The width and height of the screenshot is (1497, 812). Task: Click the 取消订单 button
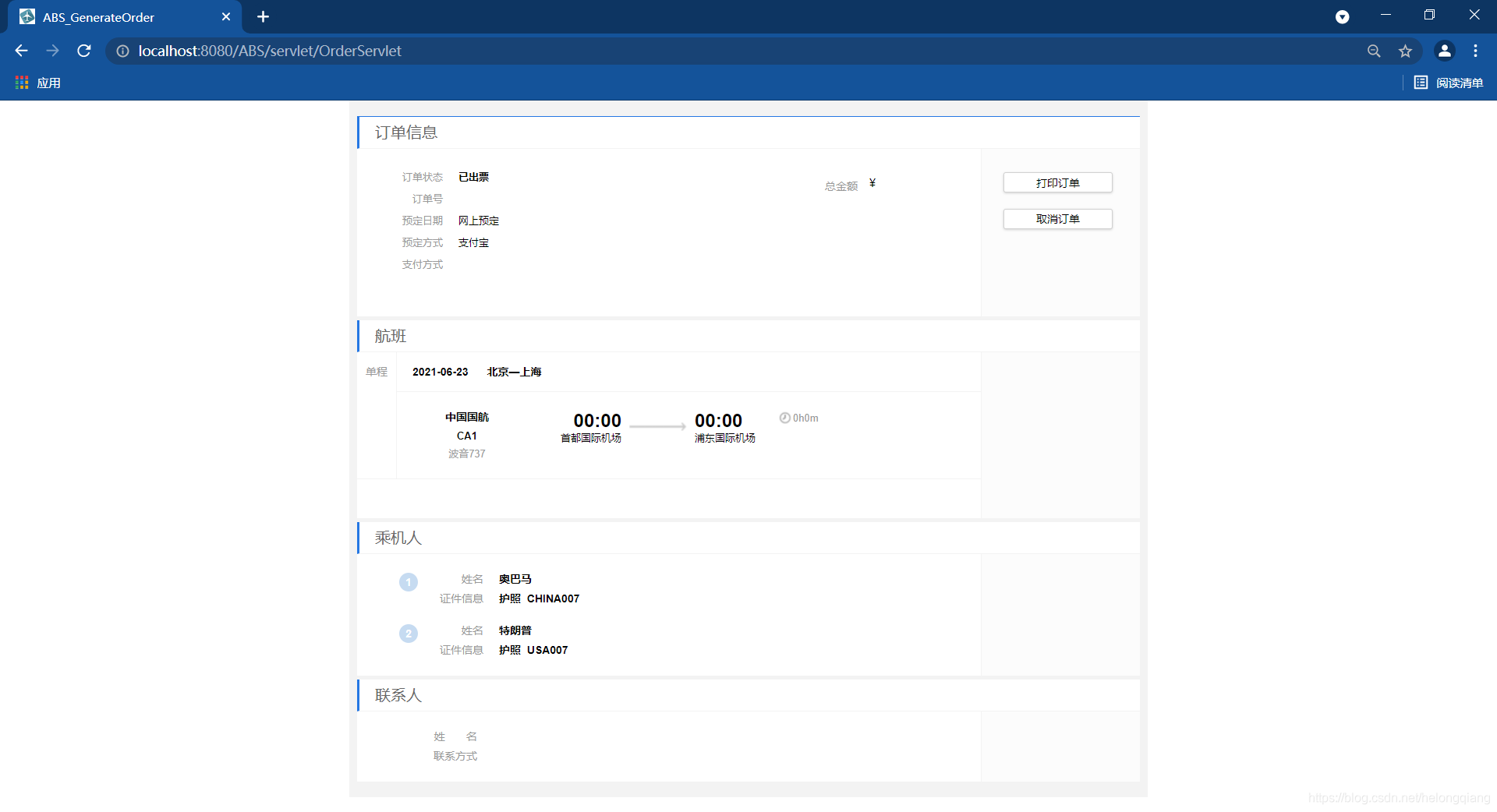(x=1057, y=219)
